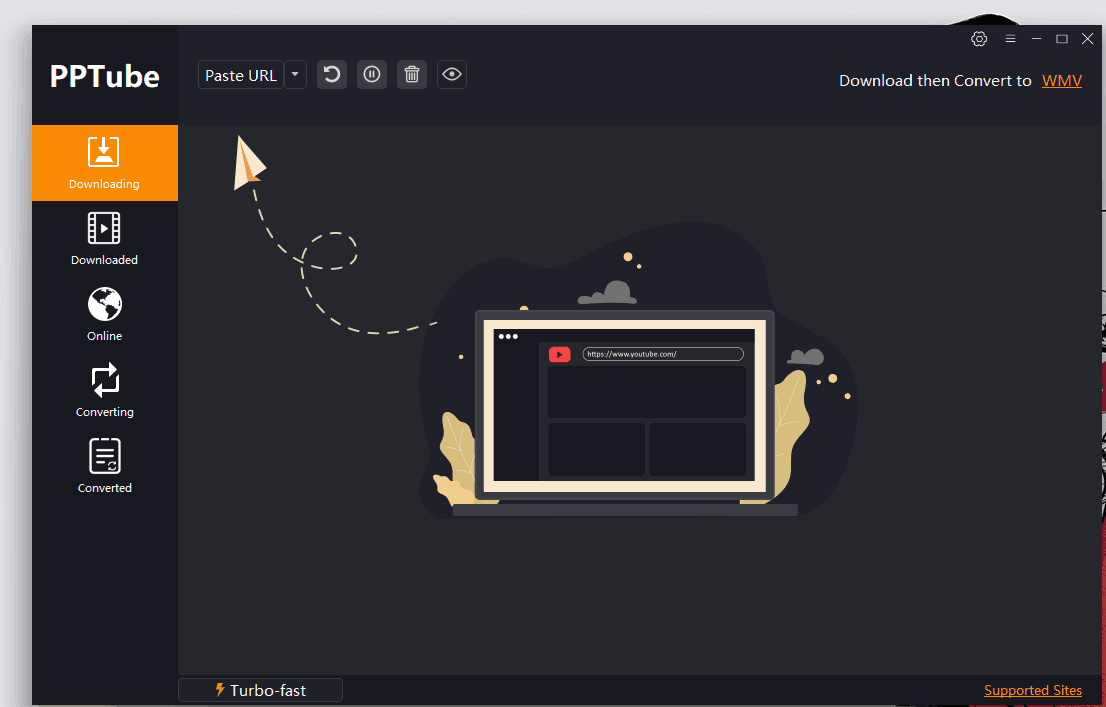Open settings via the gear icon
The width and height of the screenshot is (1106, 707).
pyautogui.click(x=979, y=39)
